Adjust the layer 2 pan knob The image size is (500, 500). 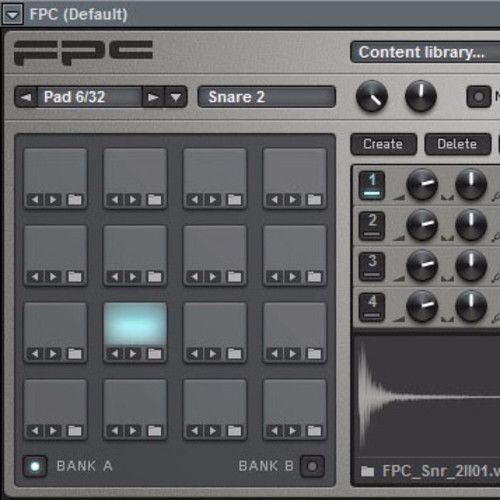tap(471, 225)
